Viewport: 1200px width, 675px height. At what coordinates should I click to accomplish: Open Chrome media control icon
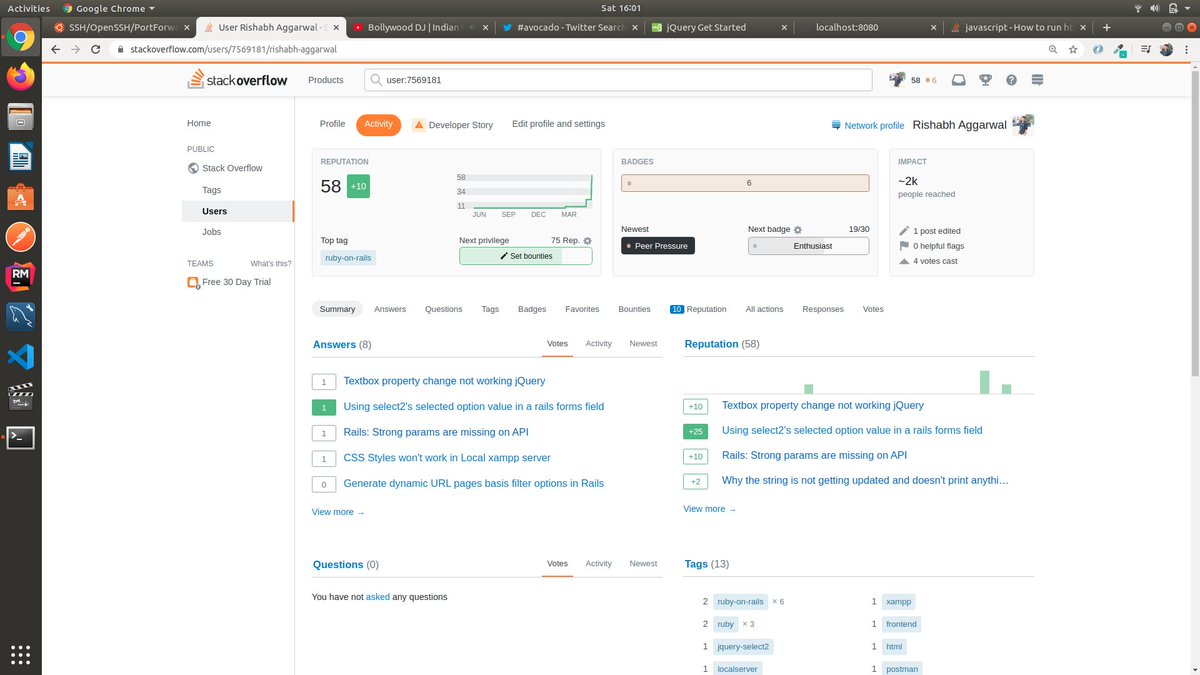[x=1145, y=48]
